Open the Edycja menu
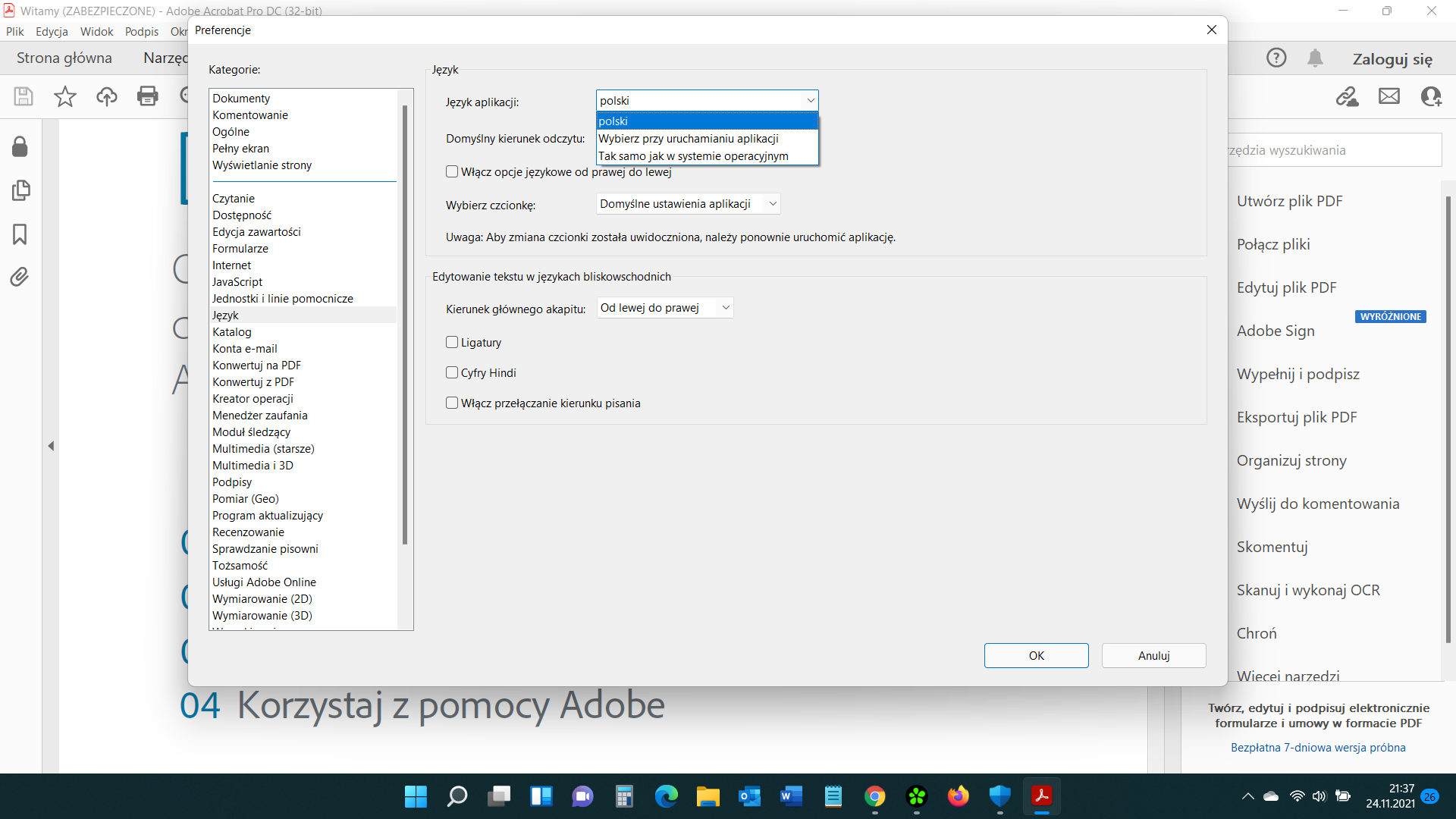Viewport: 1456px width, 819px height. click(x=52, y=31)
